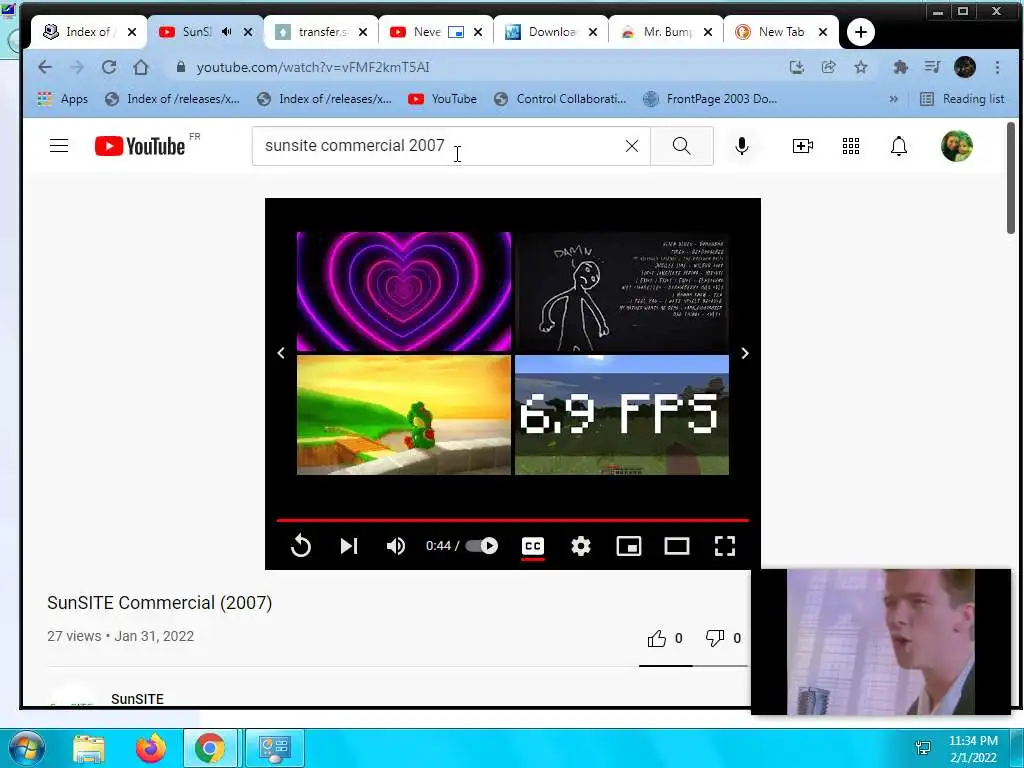Viewport: 1024px width, 768px height.
Task: Click the install app icon in address bar
Action: click(797, 67)
